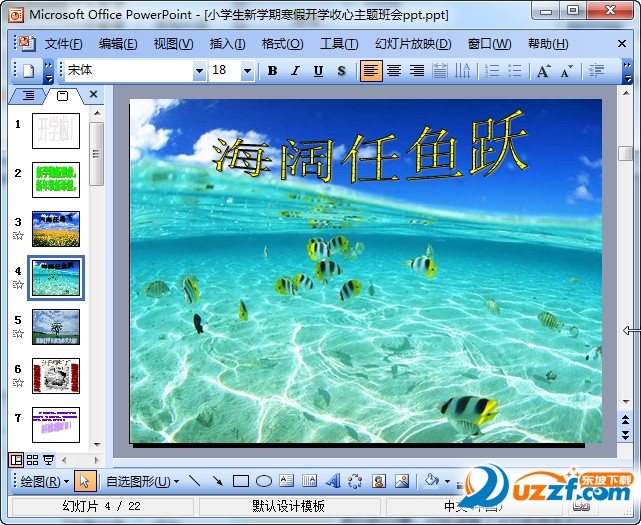Open the 视图(V) menu
The width and height of the screenshot is (641, 525).
coord(173,44)
